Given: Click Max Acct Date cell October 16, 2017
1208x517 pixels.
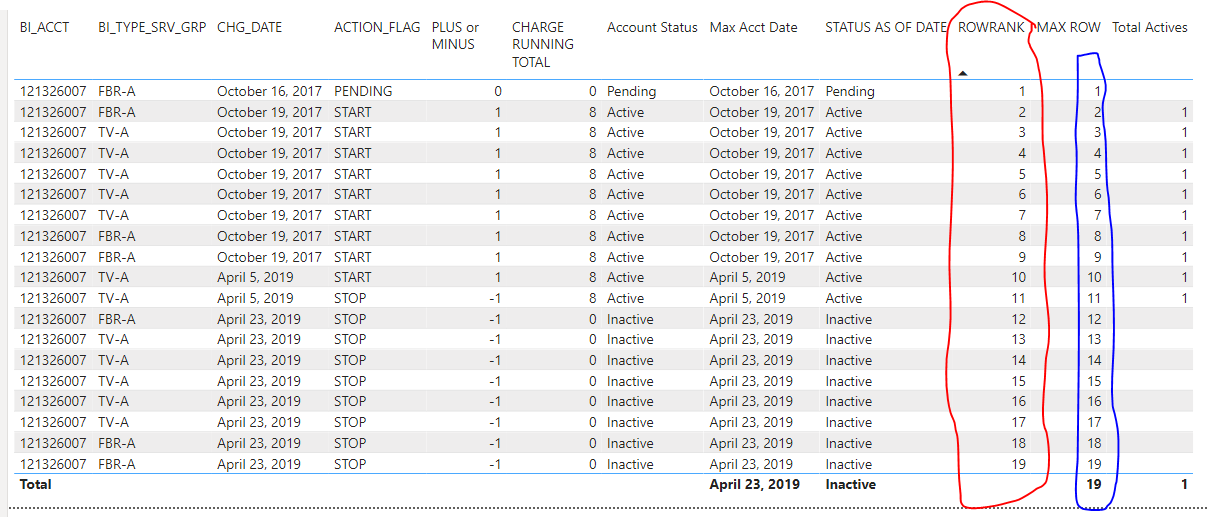Looking at the screenshot, I should tap(762, 91).
